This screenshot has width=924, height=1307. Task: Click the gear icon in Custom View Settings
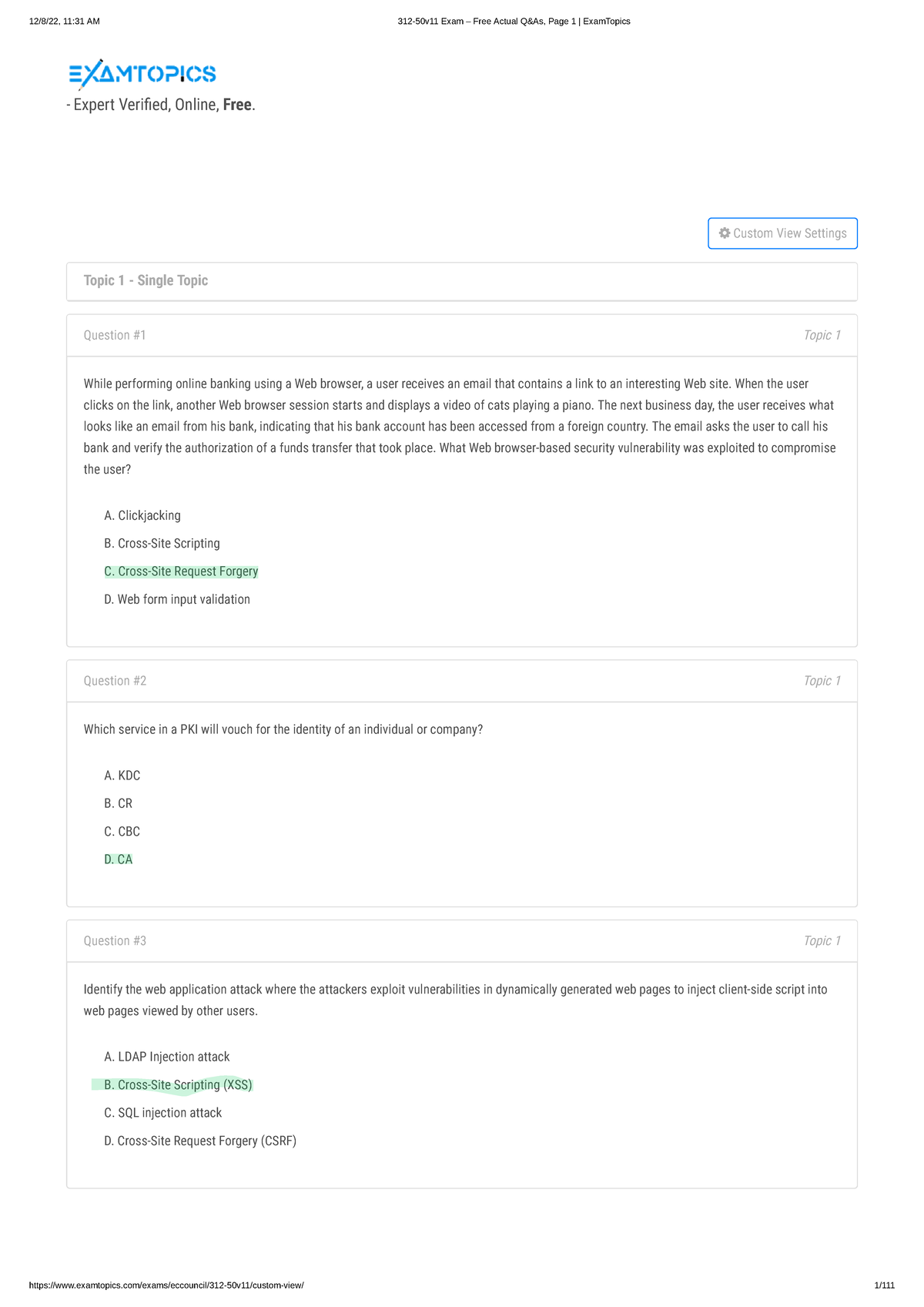point(725,233)
